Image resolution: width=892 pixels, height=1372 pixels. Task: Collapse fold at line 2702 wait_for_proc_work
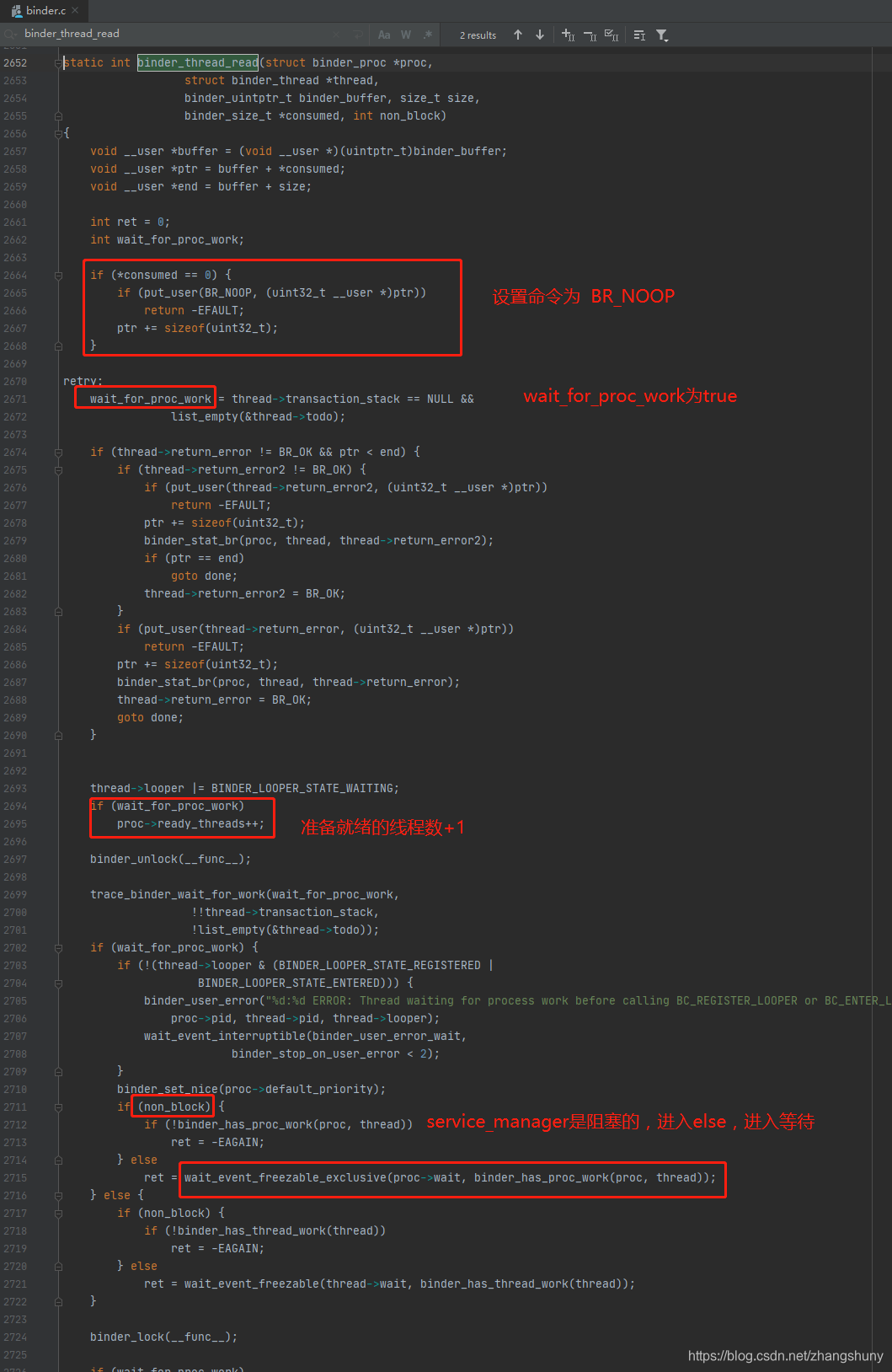pyautogui.click(x=58, y=948)
